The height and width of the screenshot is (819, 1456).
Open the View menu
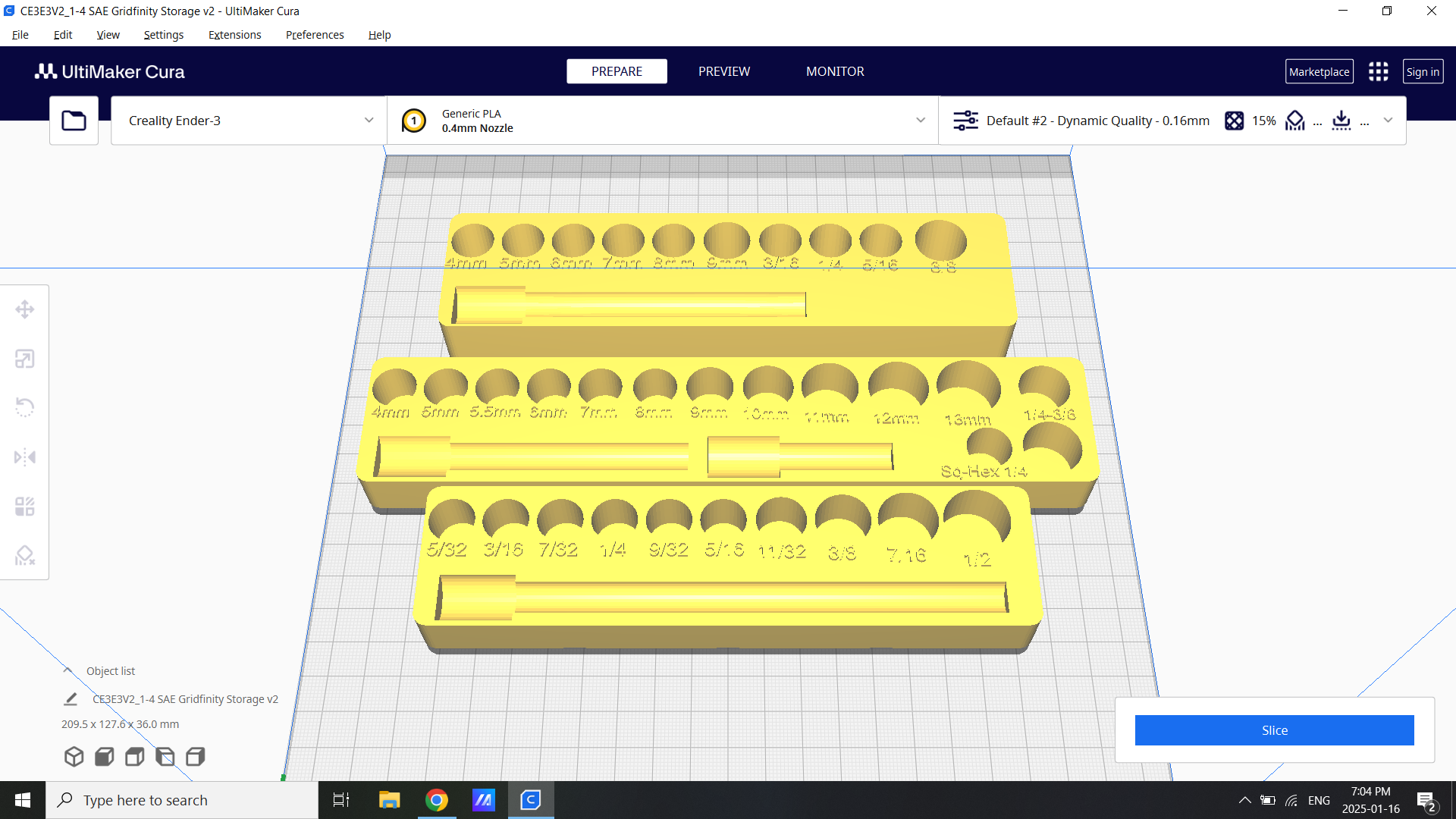[108, 35]
